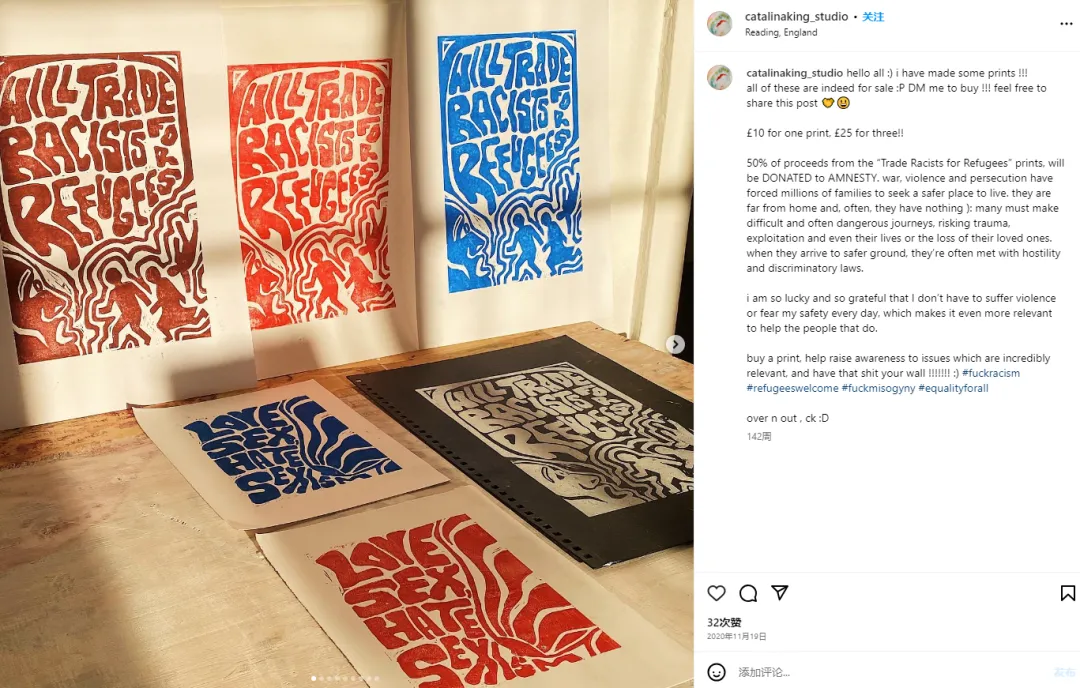Open catalinaking_studio header profile avatar

click(x=720, y=23)
